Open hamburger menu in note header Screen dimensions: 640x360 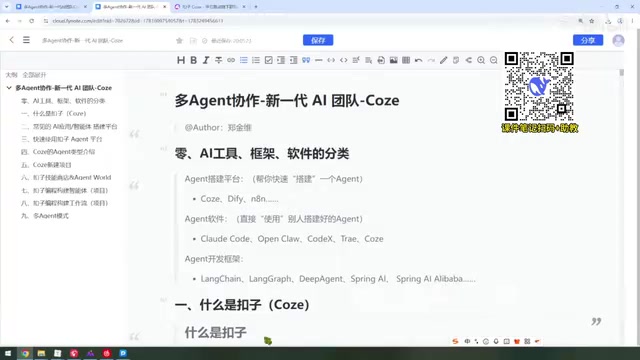click(26, 40)
